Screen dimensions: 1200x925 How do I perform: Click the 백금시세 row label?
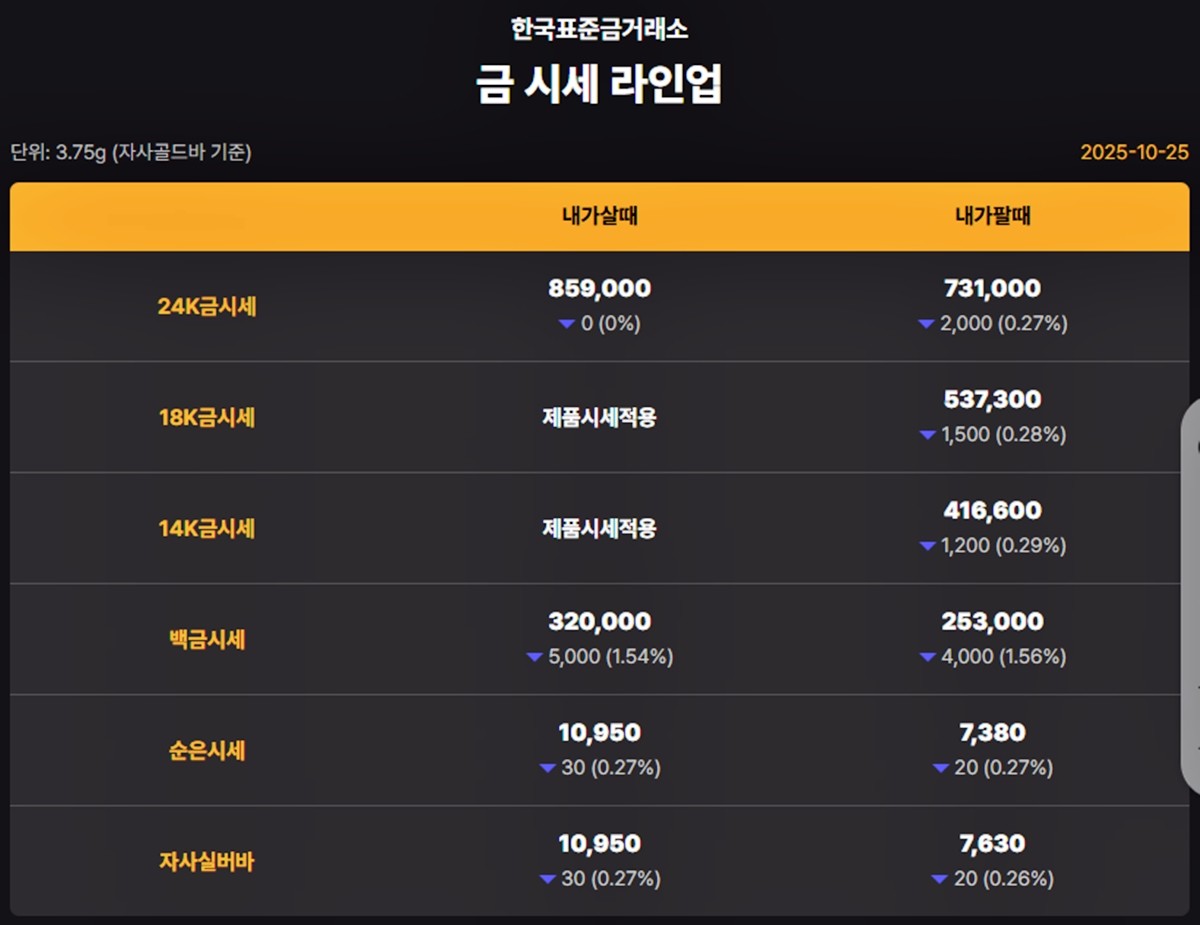tap(207, 640)
